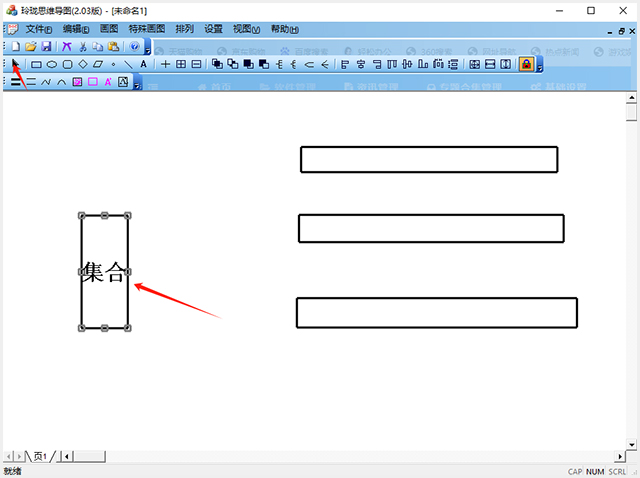Choose the diamond shape tool

point(82,64)
